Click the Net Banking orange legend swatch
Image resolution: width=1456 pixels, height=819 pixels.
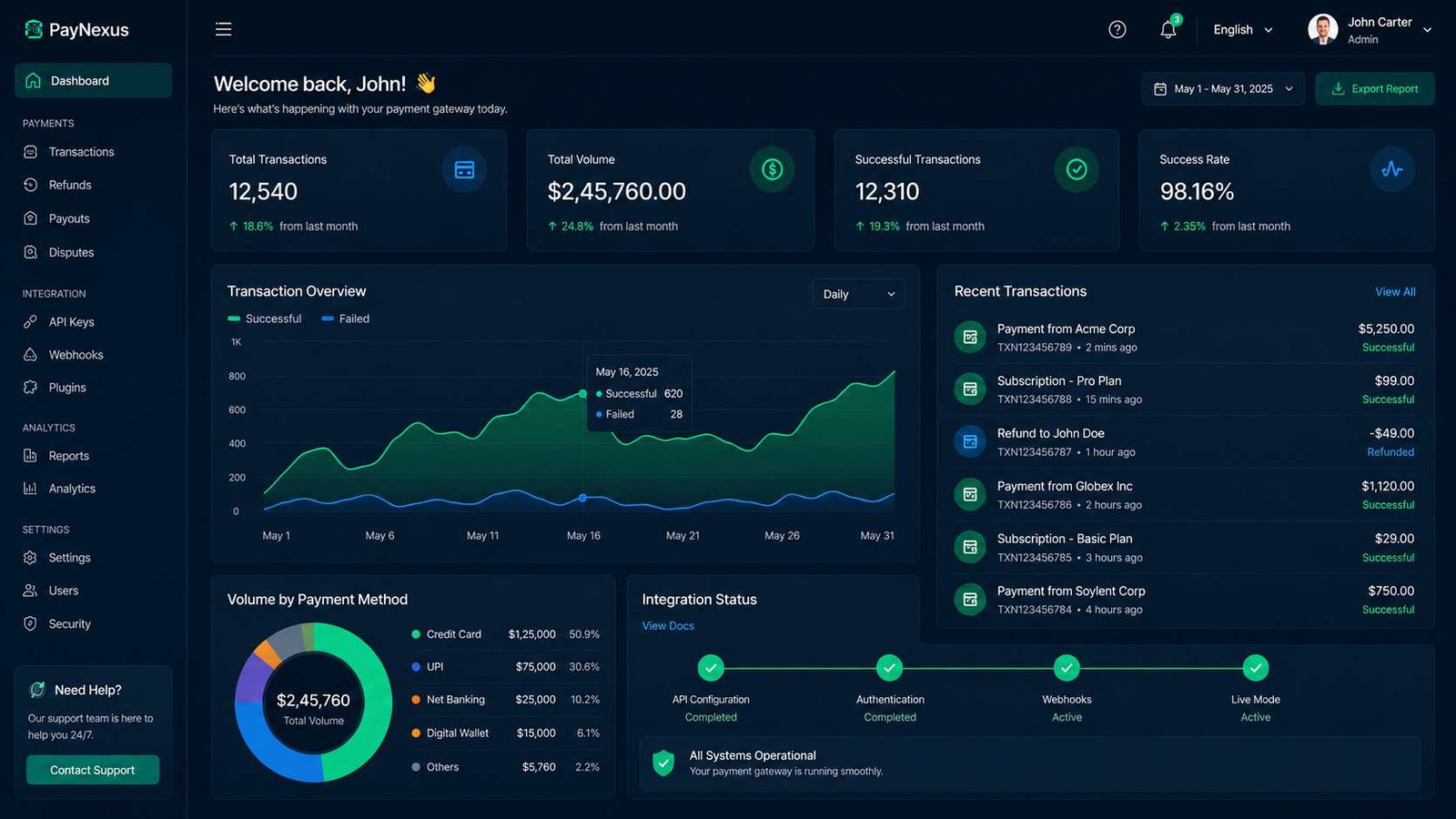[416, 700]
